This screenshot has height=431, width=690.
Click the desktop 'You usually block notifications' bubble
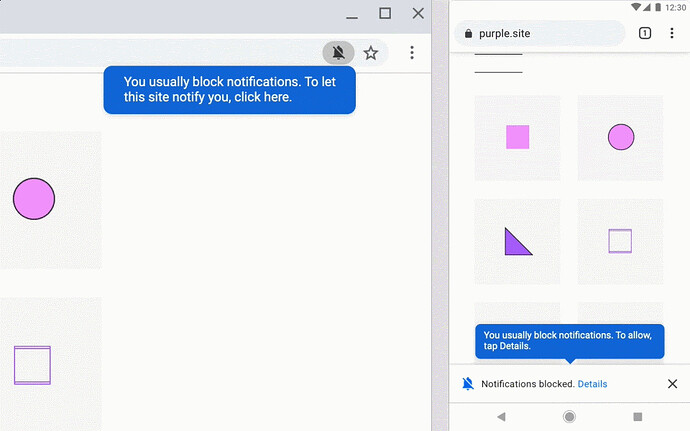pos(229,90)
